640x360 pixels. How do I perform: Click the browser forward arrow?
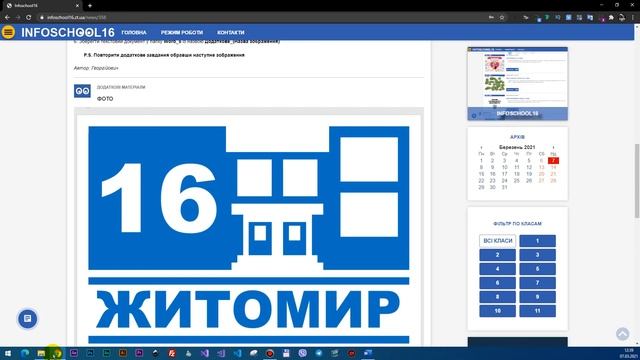(x=18, y=18)
